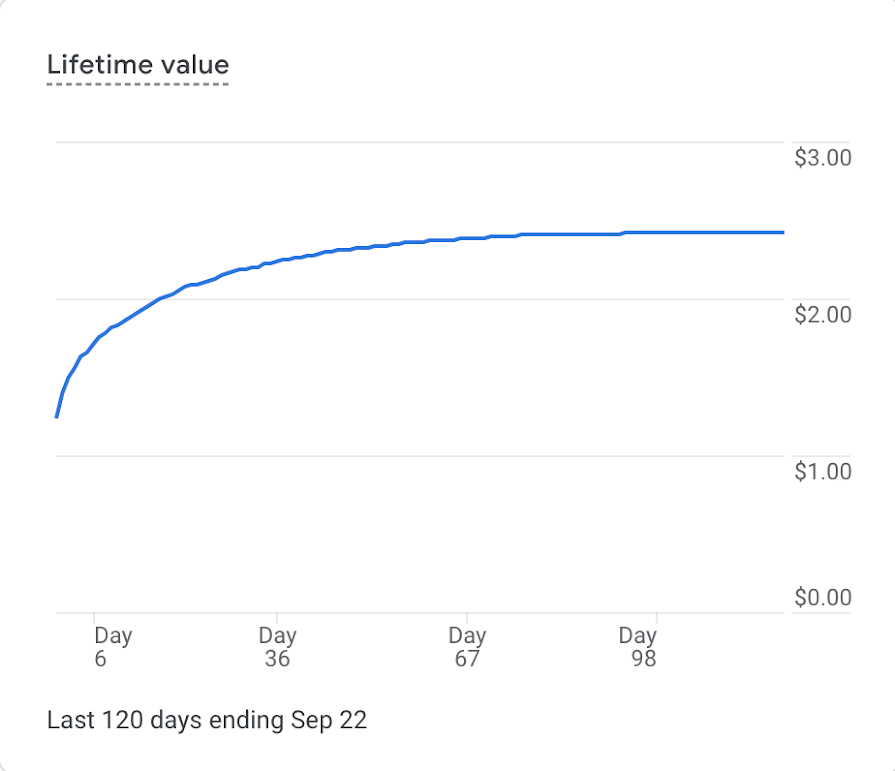Click the blue line's starting point
Image resolution: width=895 pixels, height=771 pixels.
pyautogui.click(x=57, y=416)
